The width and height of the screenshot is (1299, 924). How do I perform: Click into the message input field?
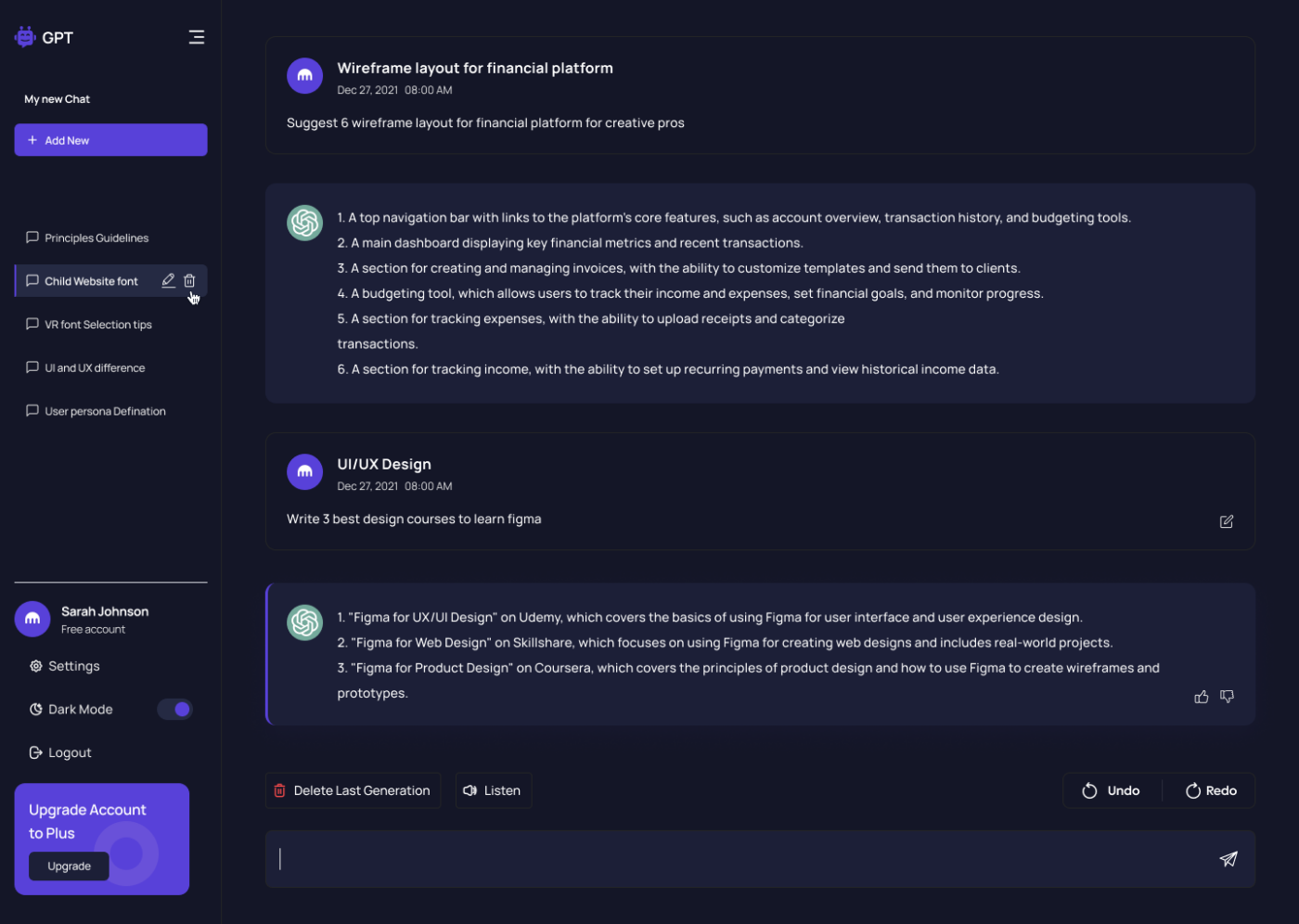click(x=742, y=859)
